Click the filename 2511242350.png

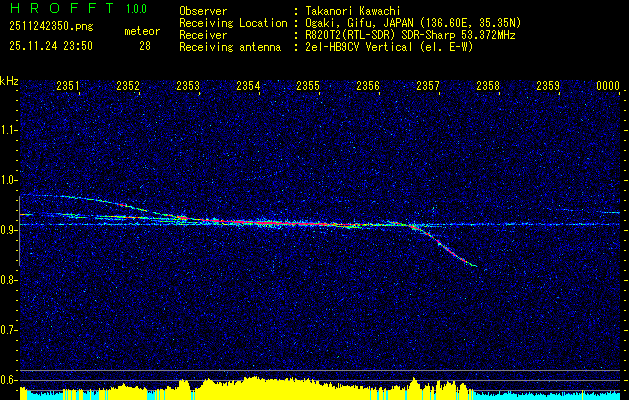point(51,26)
